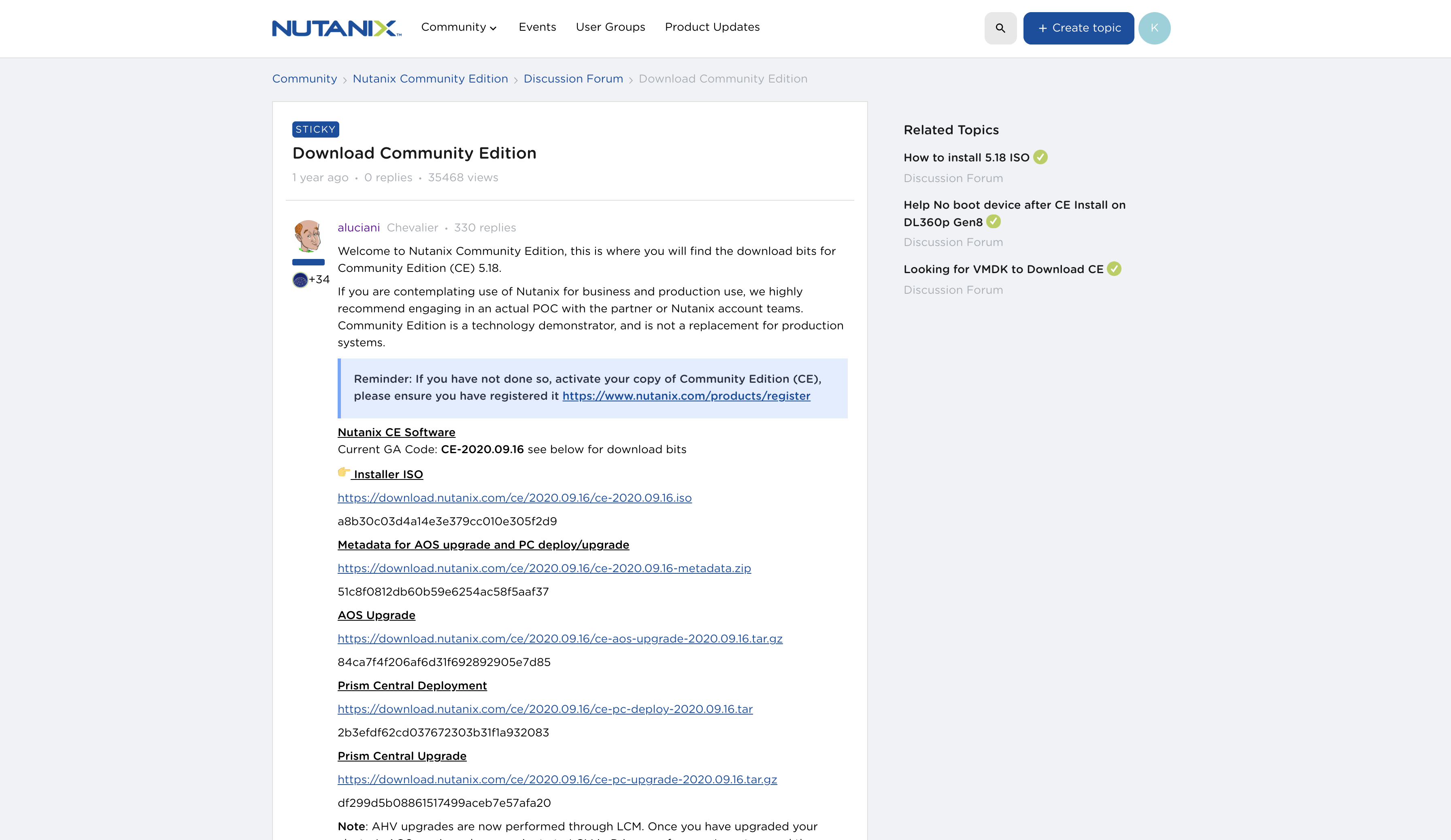Viewport: 1451px width, 840px height.
Task: Go to User Groups page
Action: point(610,27)
